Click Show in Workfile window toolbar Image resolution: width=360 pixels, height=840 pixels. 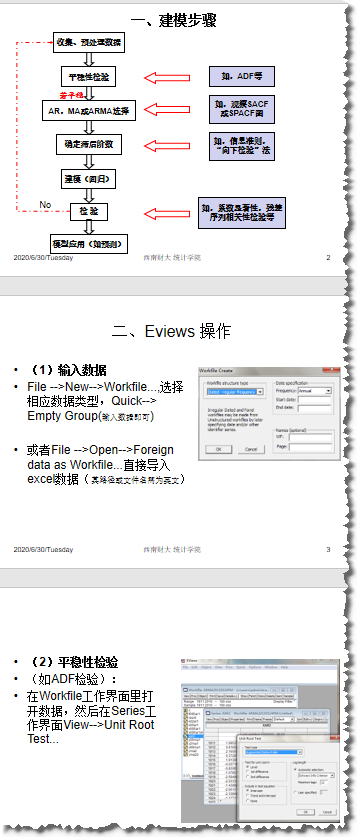click(x=244, y=696)
